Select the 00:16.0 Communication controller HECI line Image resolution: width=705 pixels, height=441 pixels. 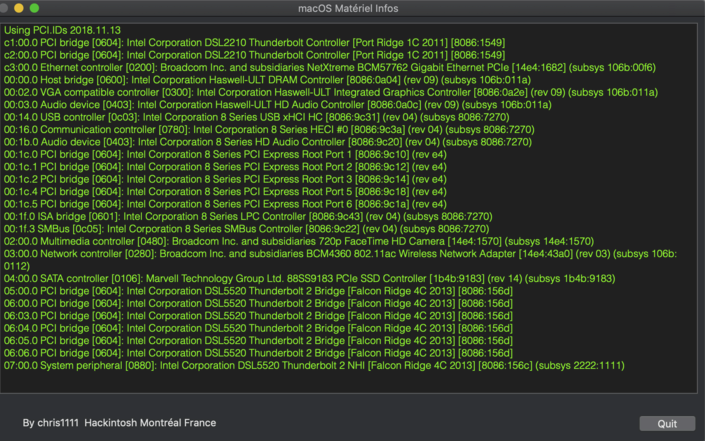269,129
